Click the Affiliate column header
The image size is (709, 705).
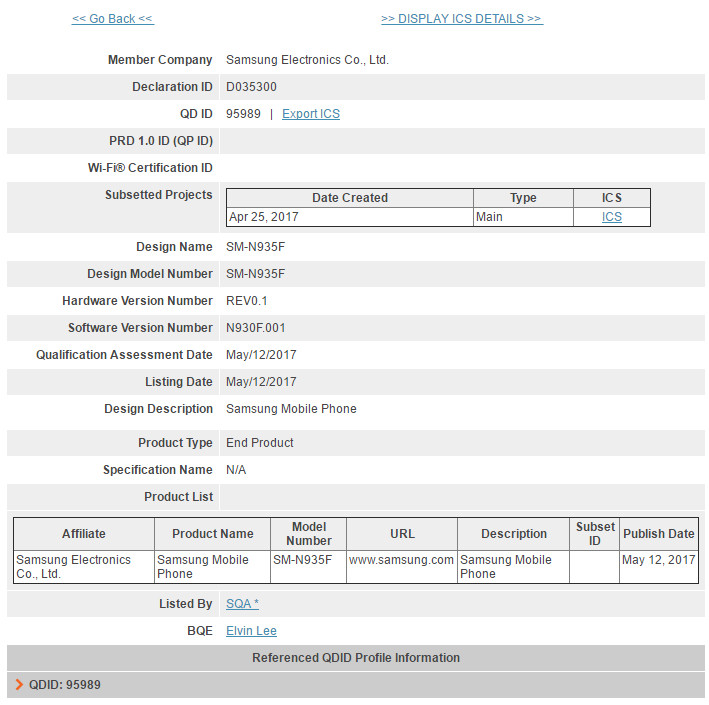tap(84, 534)
